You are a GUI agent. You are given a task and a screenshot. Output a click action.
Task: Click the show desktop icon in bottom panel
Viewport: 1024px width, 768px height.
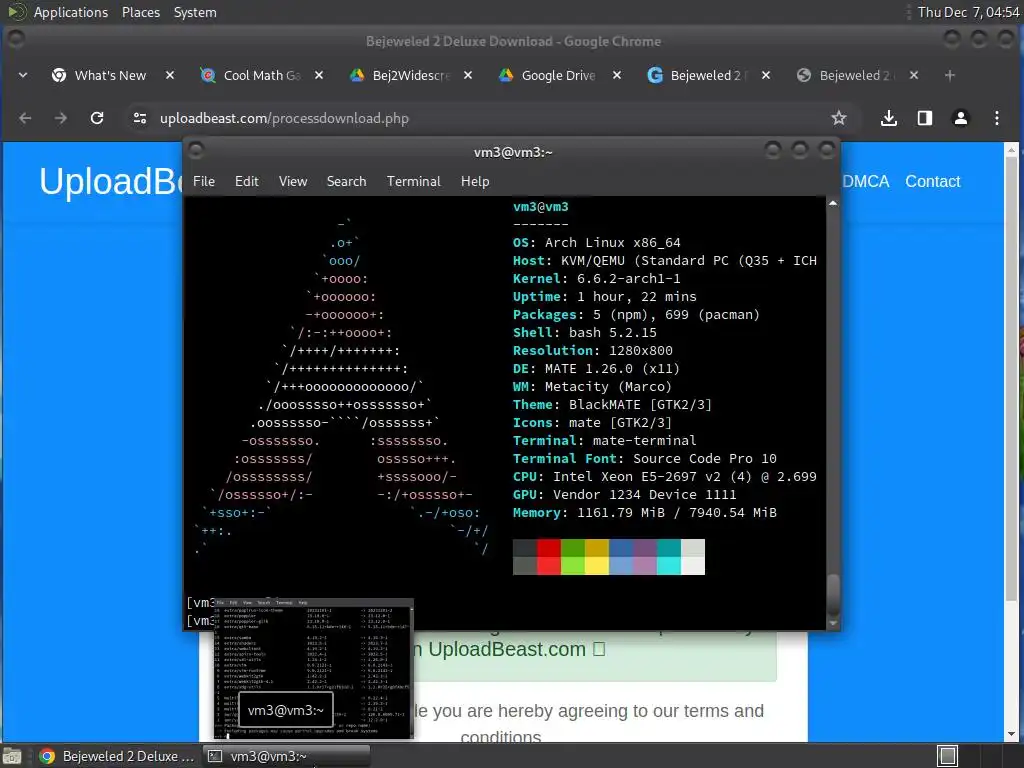point(12,756)
